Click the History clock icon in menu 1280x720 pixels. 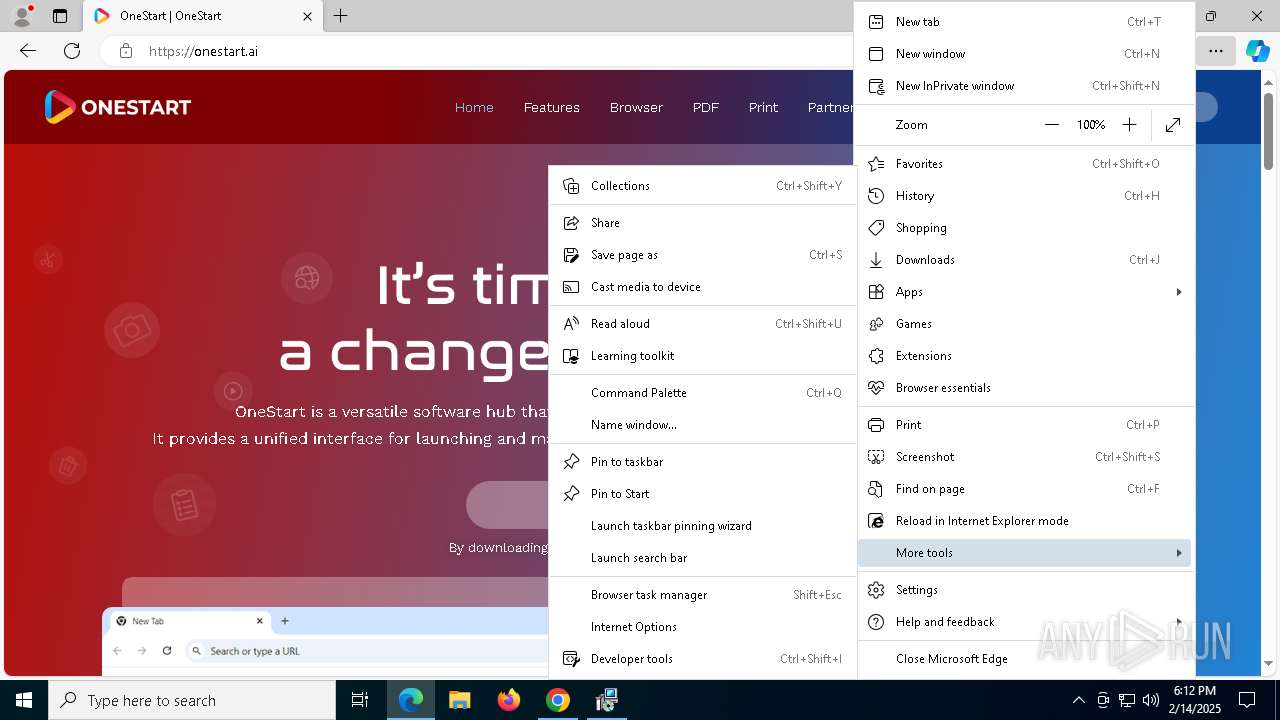coord(876,196)
